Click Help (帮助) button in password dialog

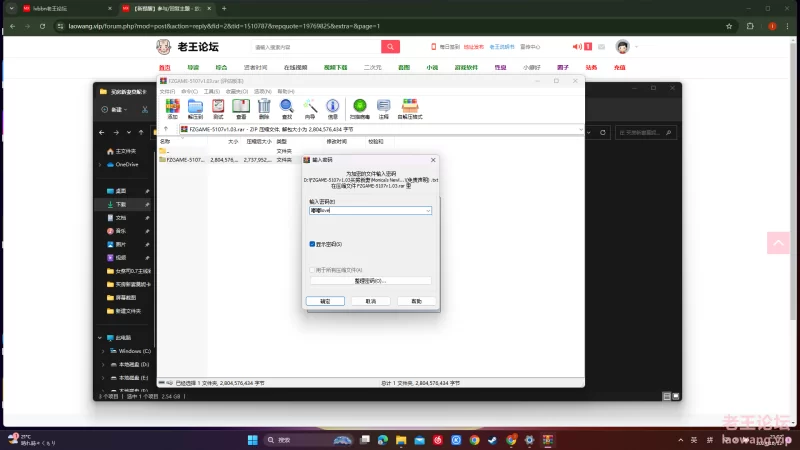tap(416, 301)
